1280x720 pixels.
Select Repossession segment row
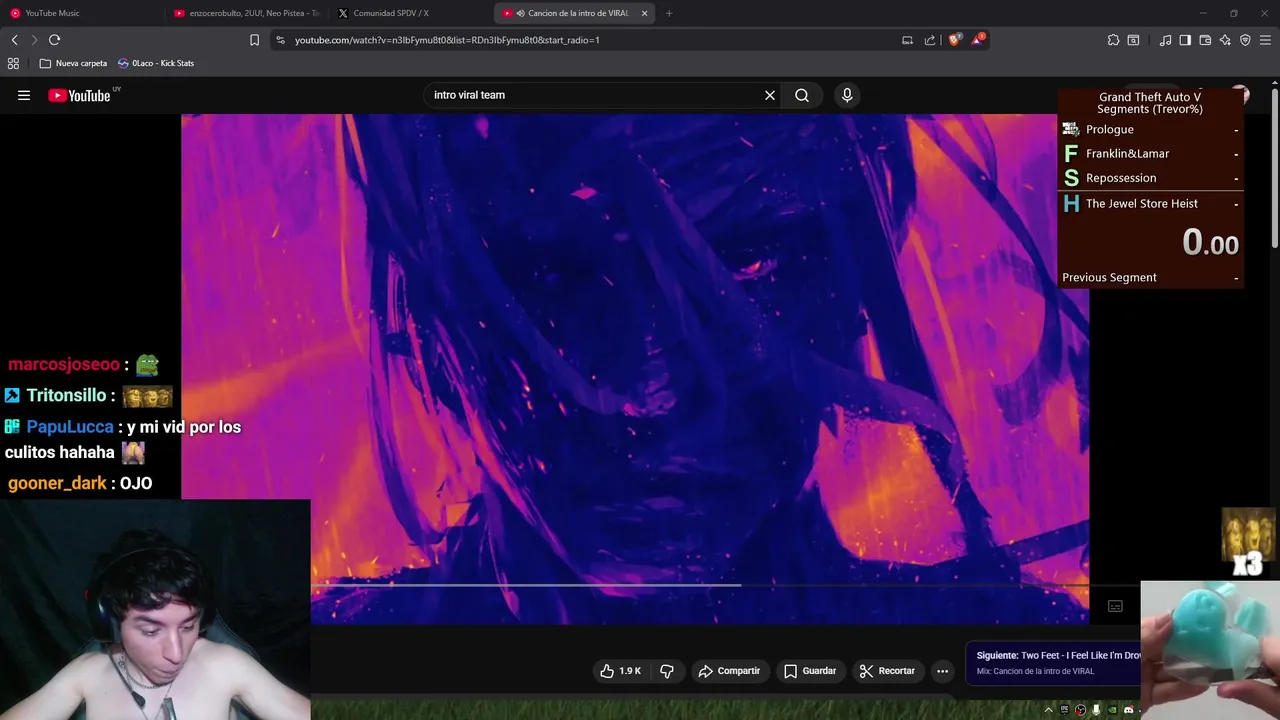pyautogui.click(x=1150, y=178)
